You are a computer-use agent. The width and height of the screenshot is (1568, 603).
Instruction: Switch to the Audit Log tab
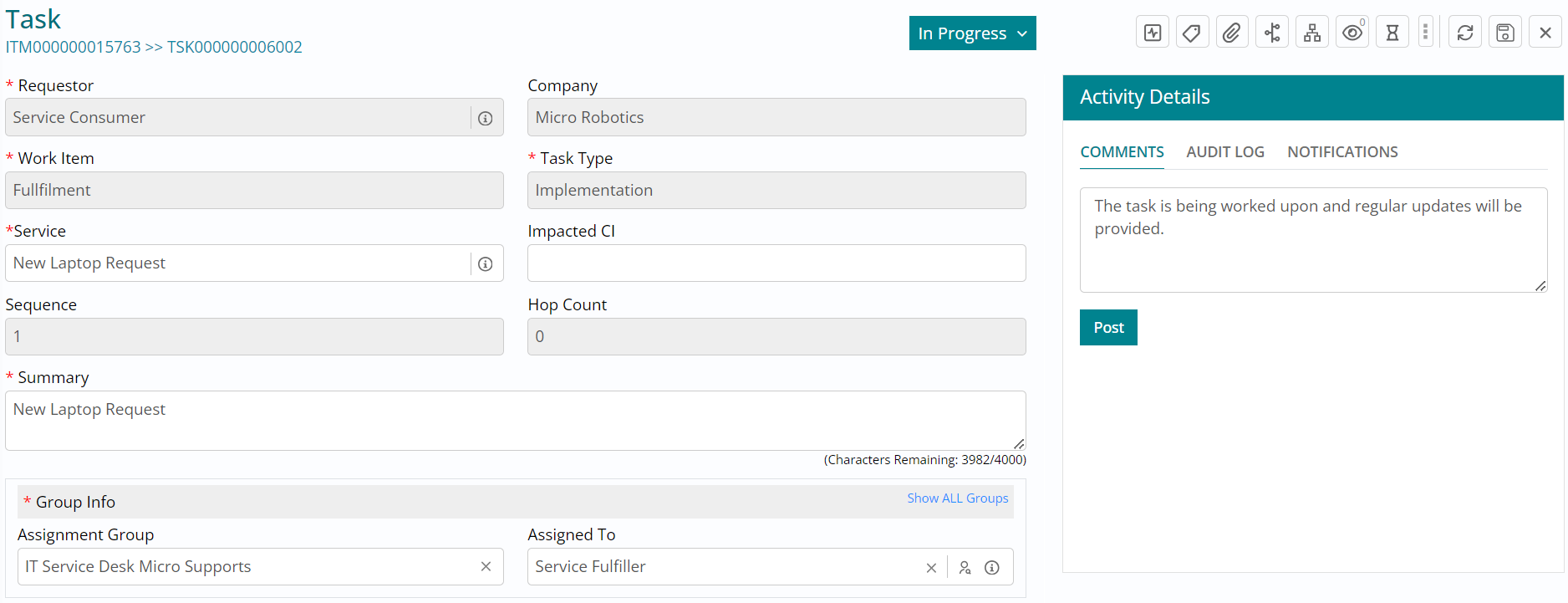[x=1224, y=152]
